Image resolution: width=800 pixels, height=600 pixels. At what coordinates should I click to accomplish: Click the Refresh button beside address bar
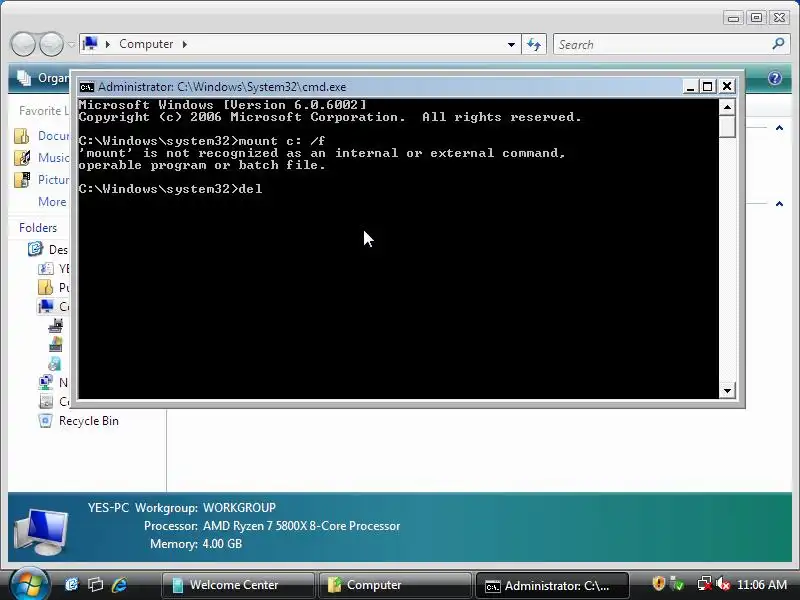click(534, 44)
